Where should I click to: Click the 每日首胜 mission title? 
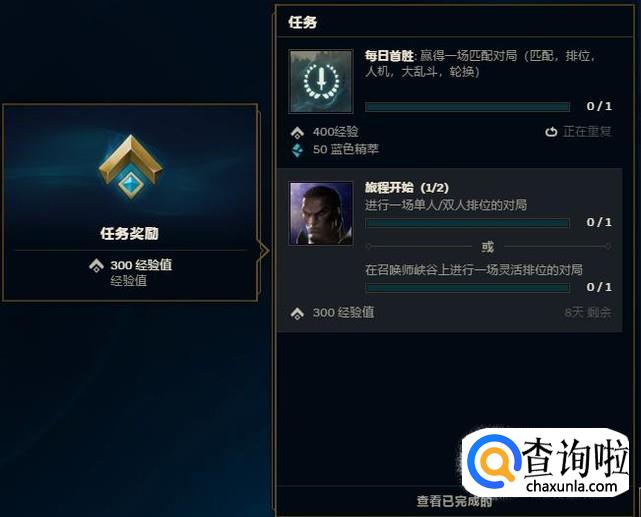(390, 56)
